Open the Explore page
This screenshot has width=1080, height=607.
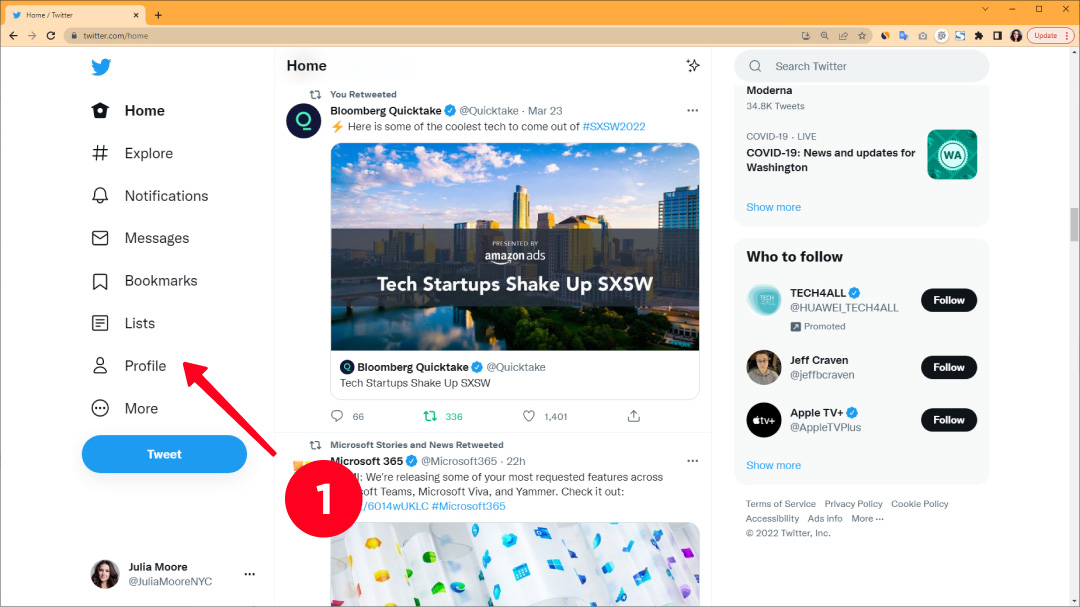(x=132, y=153)
